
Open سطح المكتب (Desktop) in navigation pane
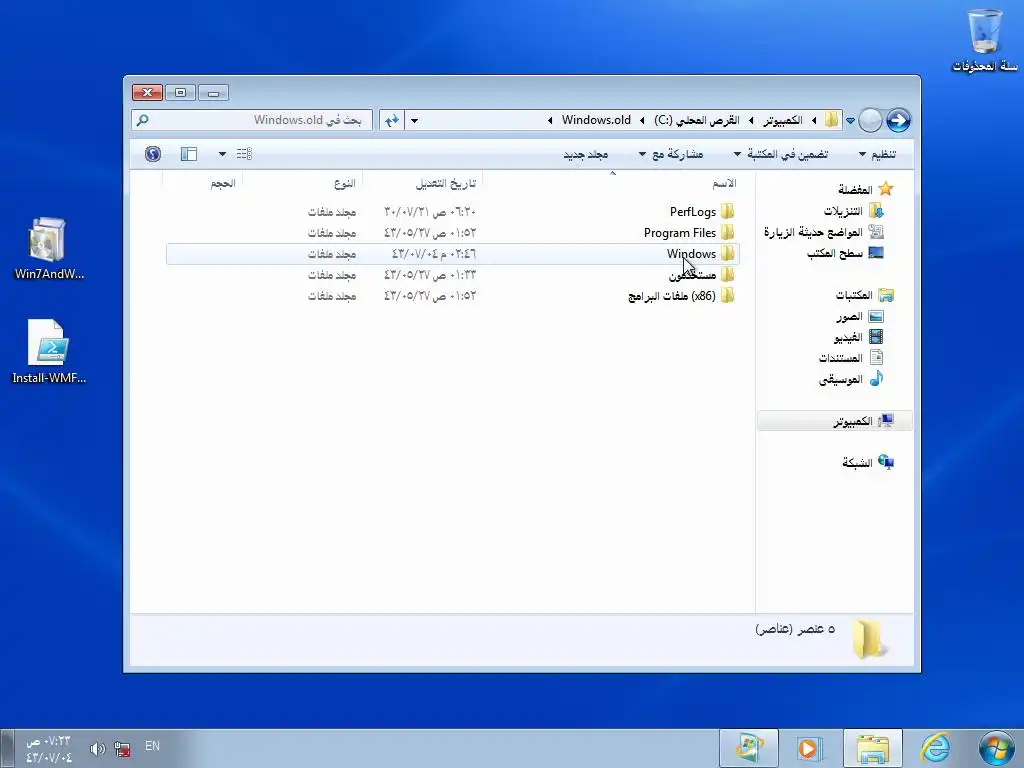(x=845, y=253)
